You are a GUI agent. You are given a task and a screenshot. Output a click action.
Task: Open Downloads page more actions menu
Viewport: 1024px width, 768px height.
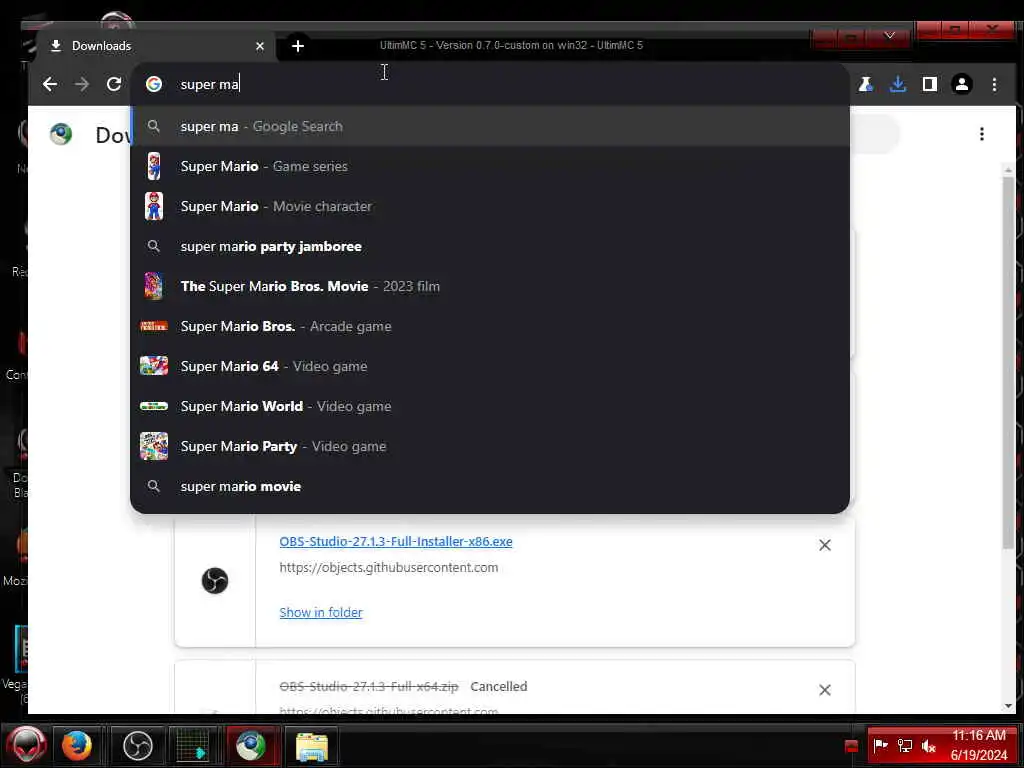click(x=982, y=134)
